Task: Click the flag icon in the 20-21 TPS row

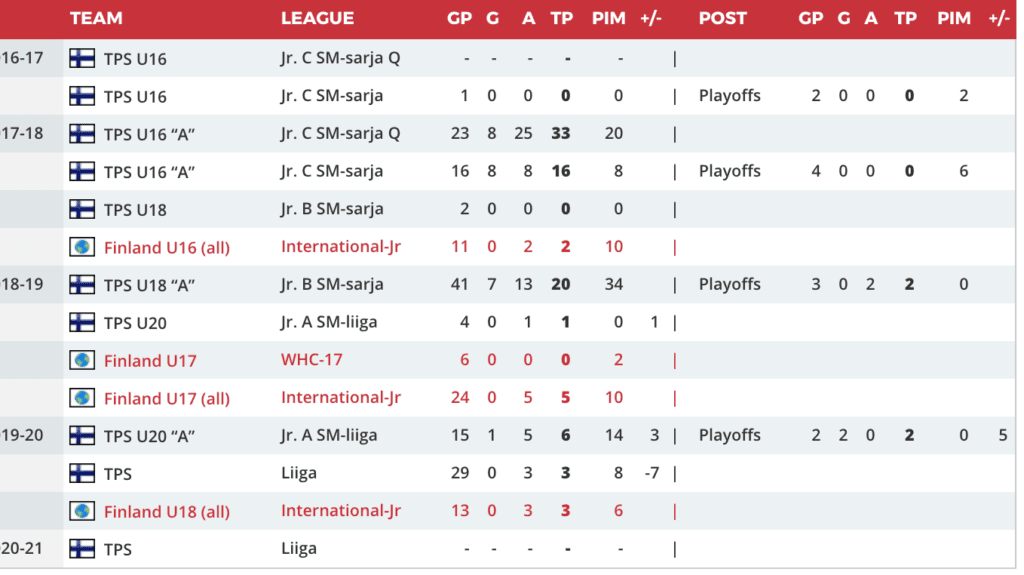Action: [82, 548]
